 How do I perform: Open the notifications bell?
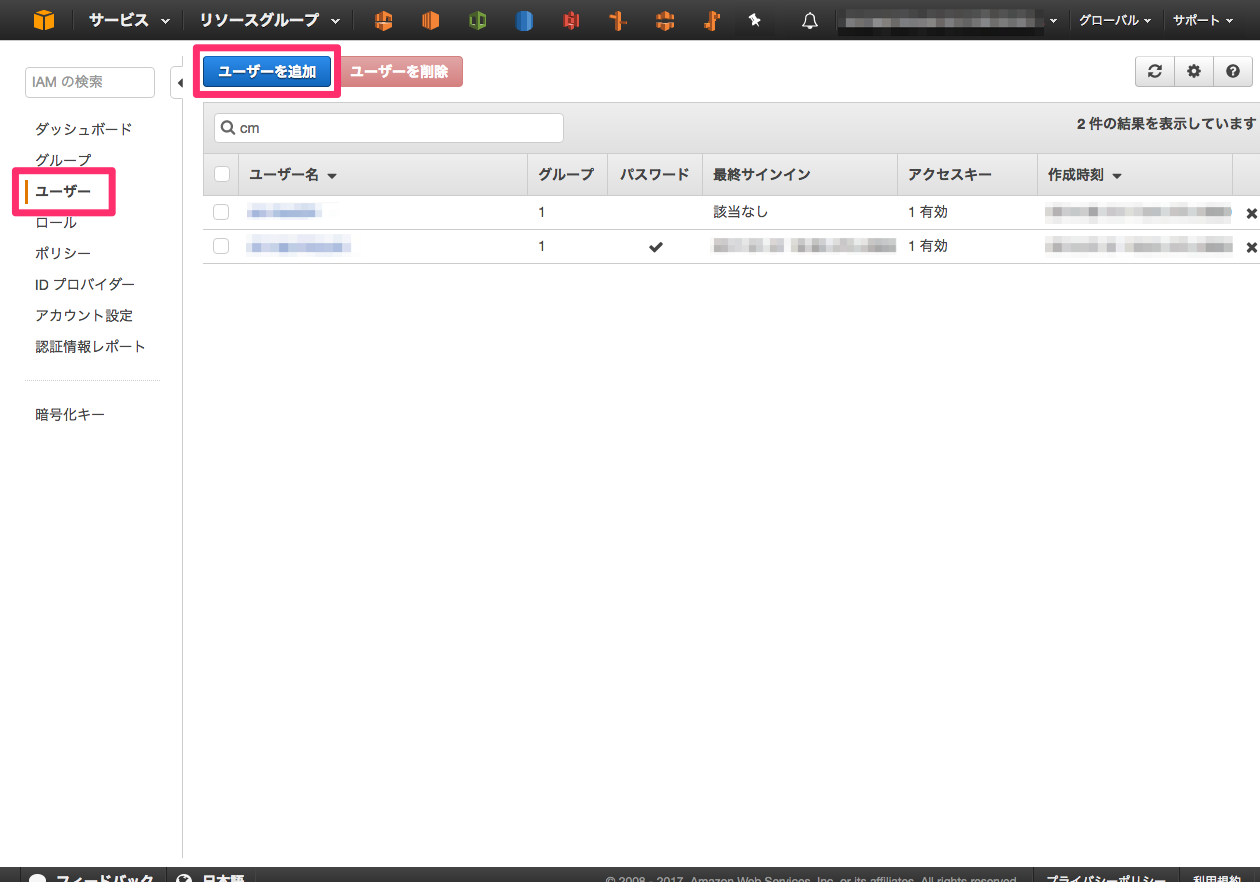tap(810, 19)
